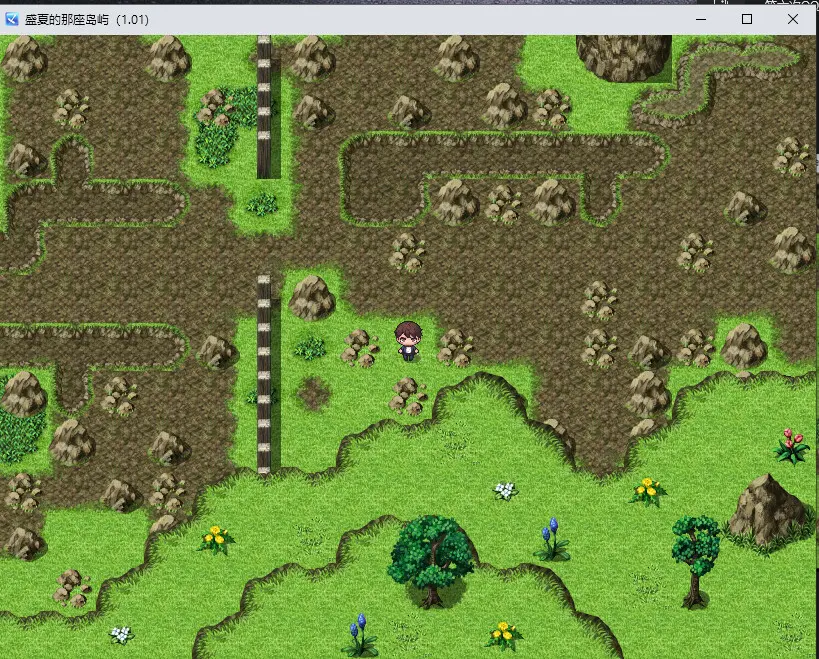The image size is (819, 659).
Task: Click the game's app icon in the title bar
Action: tap(11, 19)
